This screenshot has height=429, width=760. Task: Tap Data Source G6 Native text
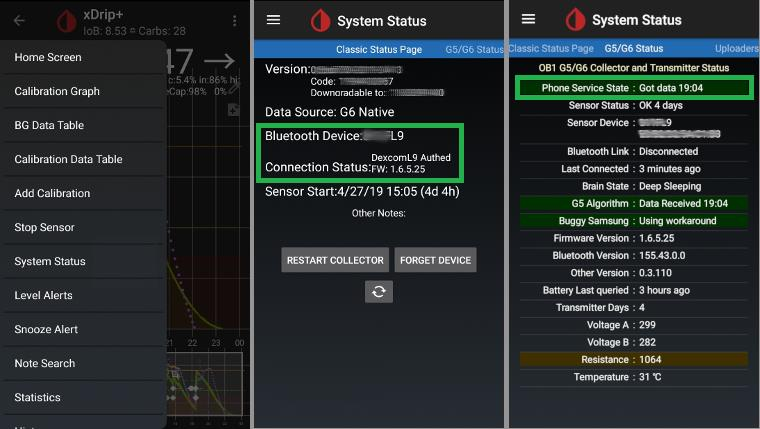coord(330,112)
